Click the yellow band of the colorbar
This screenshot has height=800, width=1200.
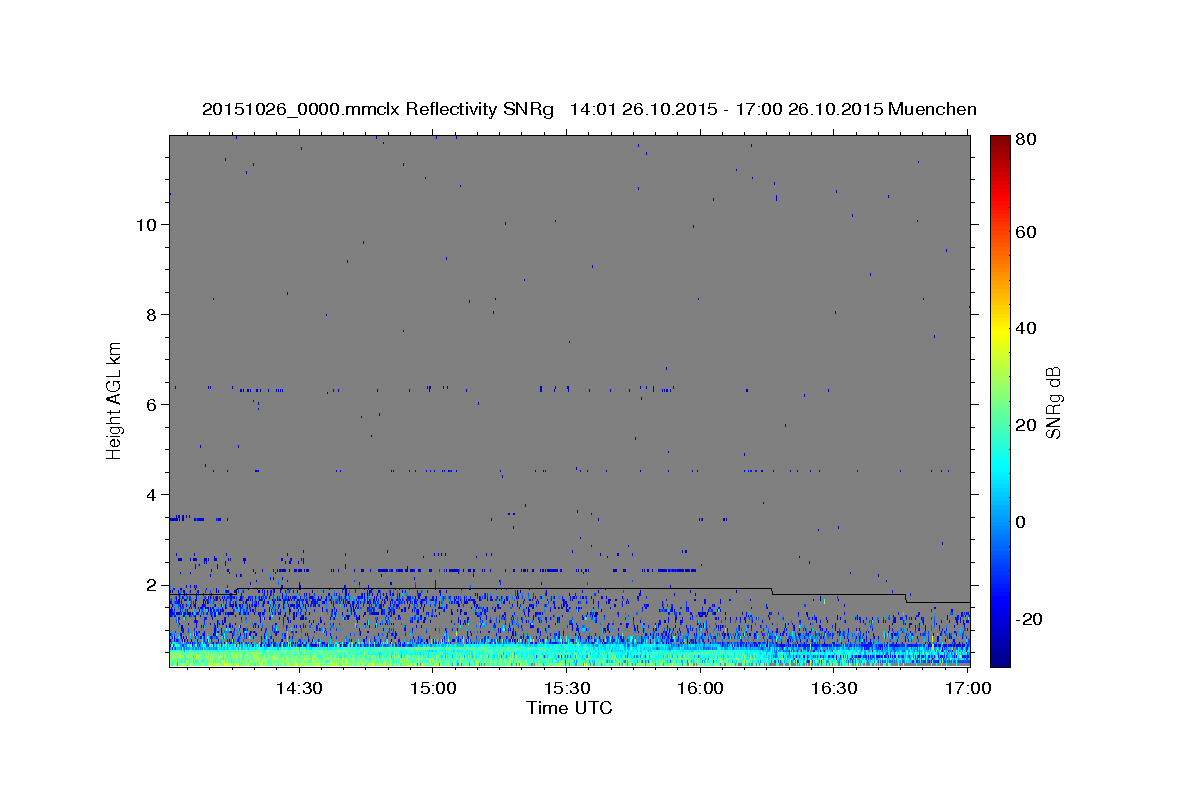1000,328
